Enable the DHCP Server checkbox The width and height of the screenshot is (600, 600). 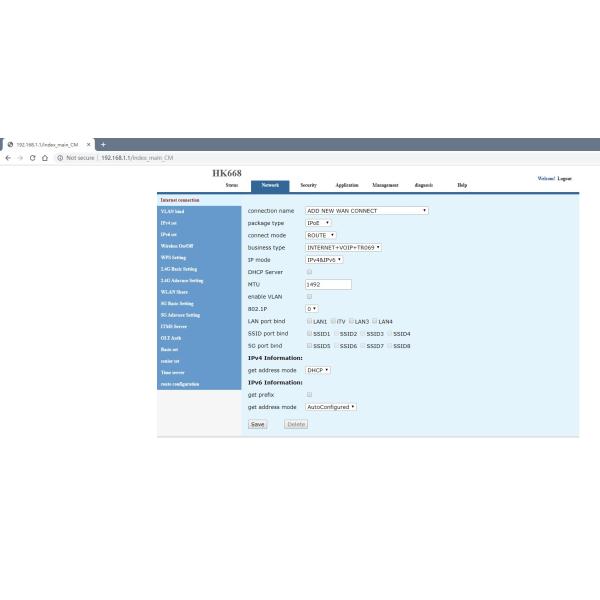tap(310, 272)
